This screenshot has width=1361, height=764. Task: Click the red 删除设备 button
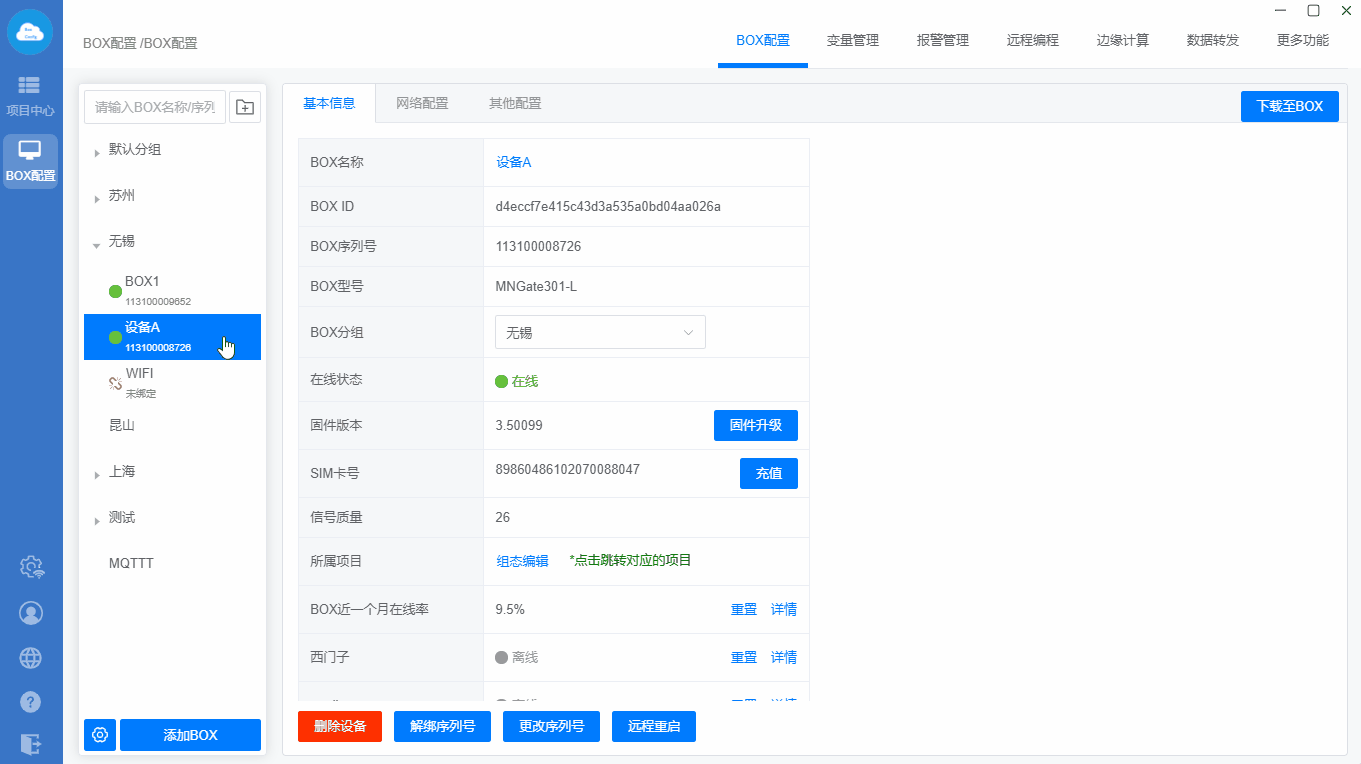click(x=339, y=726)
